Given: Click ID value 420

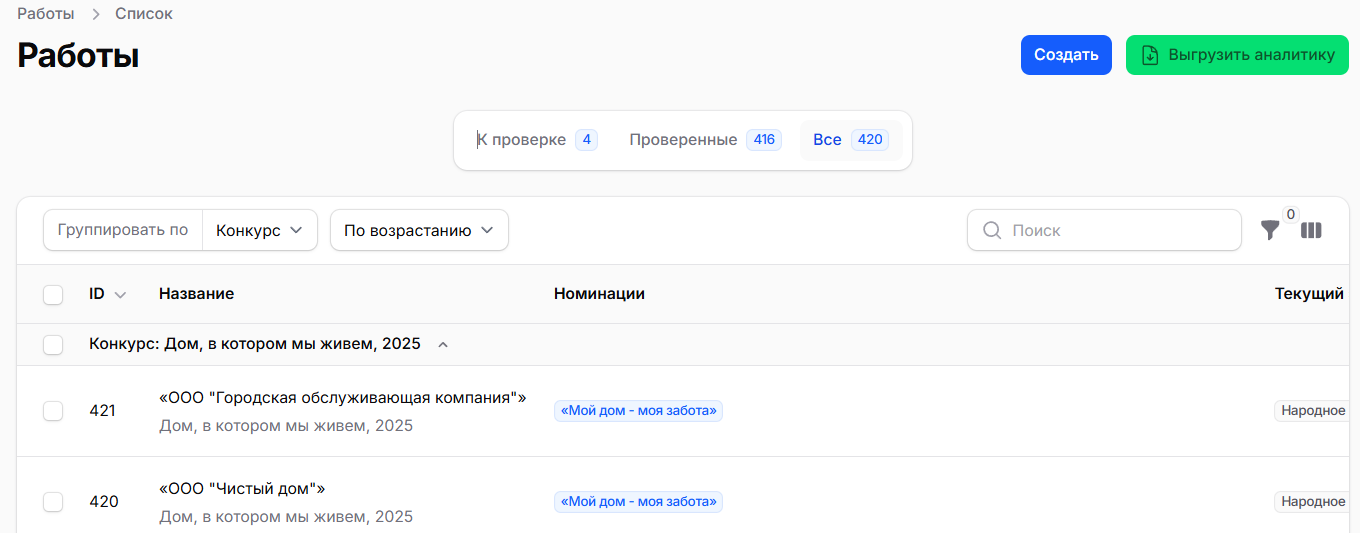Looking at the screenshot, I should click(x=104, y=502).
